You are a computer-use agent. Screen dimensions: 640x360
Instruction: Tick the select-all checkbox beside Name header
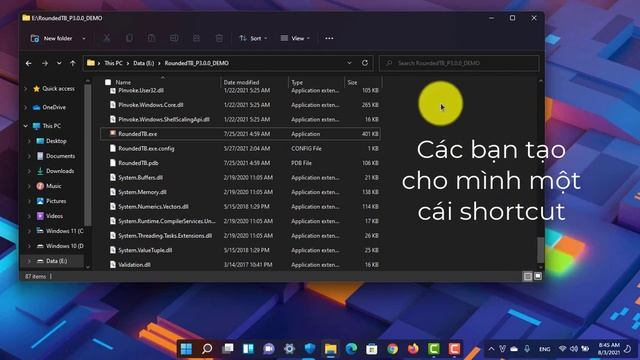point(108,82)
